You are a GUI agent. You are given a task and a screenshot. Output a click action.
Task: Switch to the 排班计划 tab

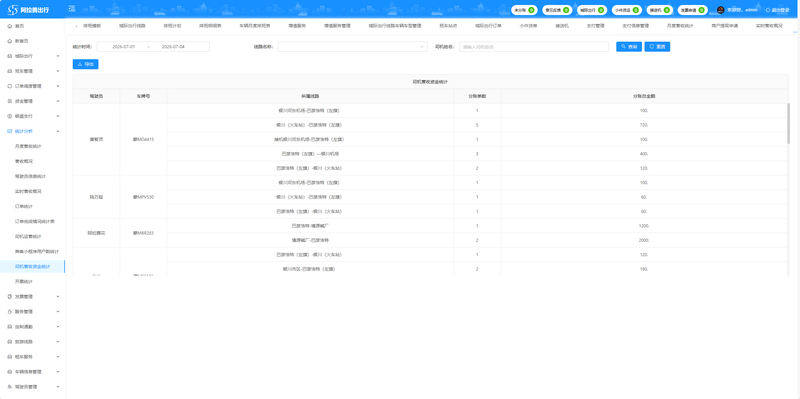coord(172,26)
